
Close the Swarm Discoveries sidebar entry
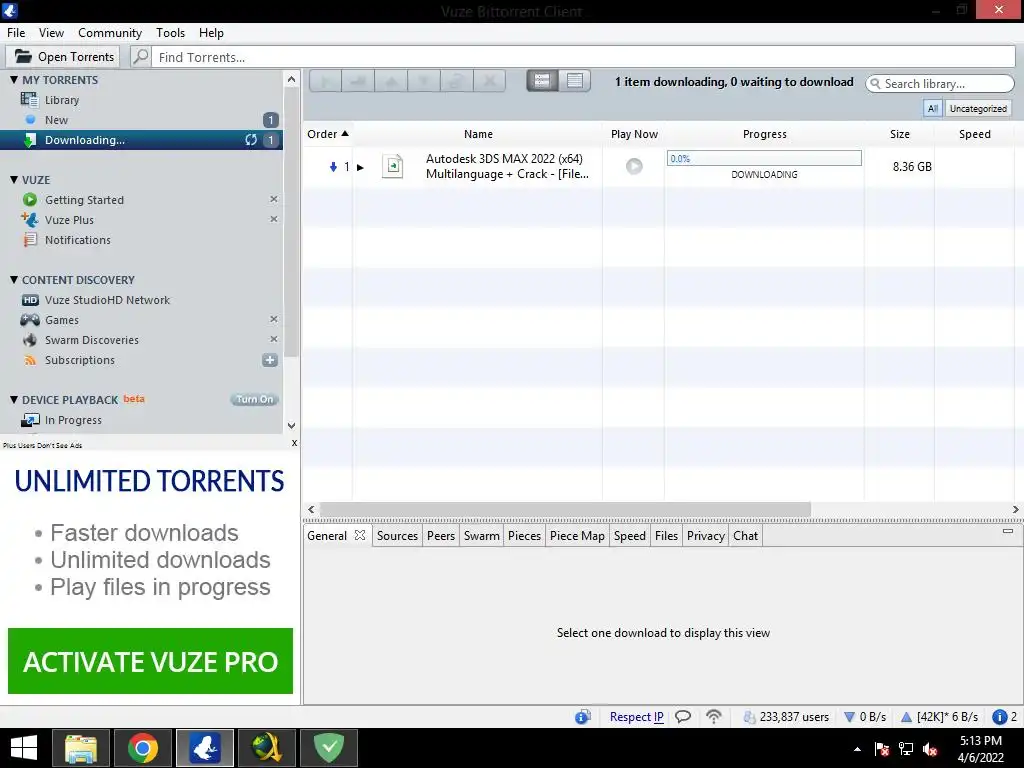[274, 339]
